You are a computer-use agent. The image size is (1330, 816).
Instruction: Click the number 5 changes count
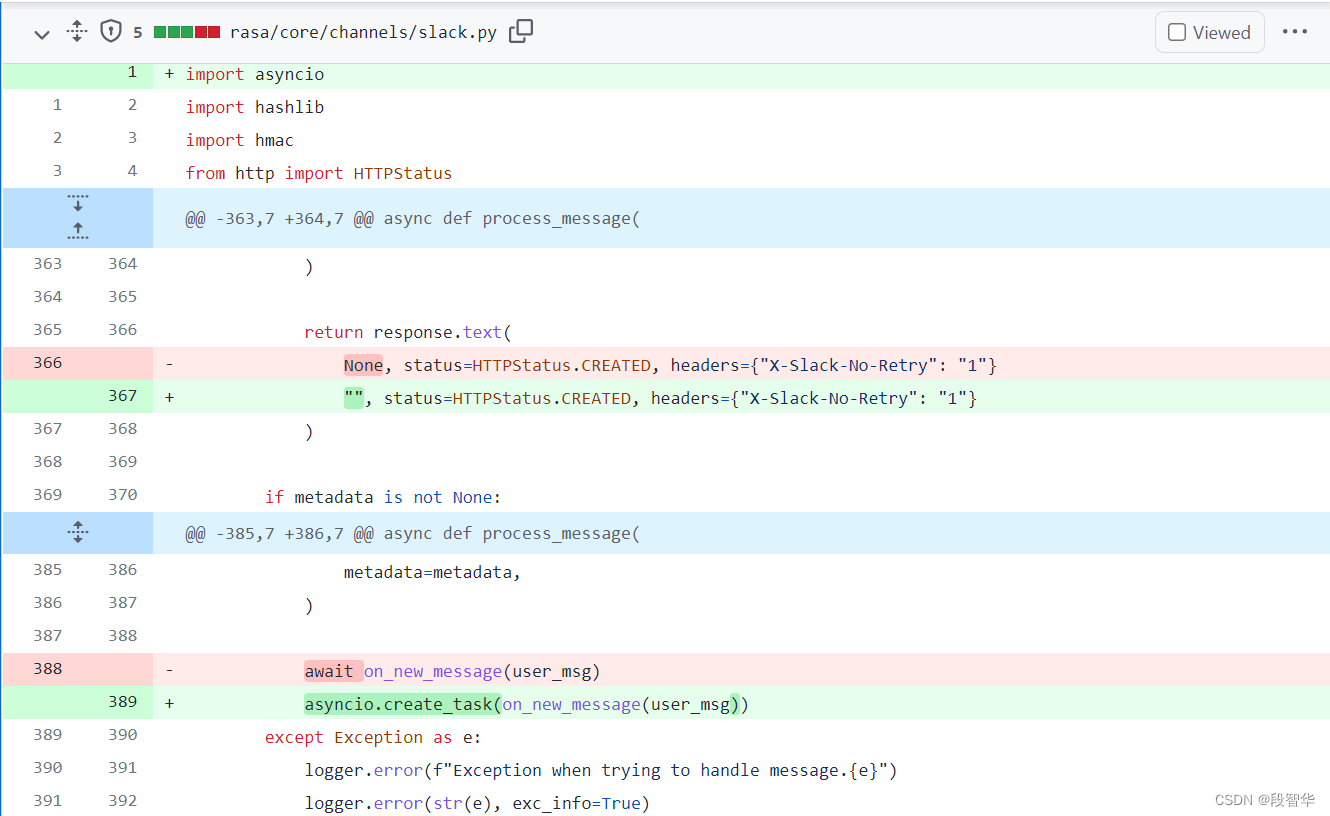pos(138,32)
